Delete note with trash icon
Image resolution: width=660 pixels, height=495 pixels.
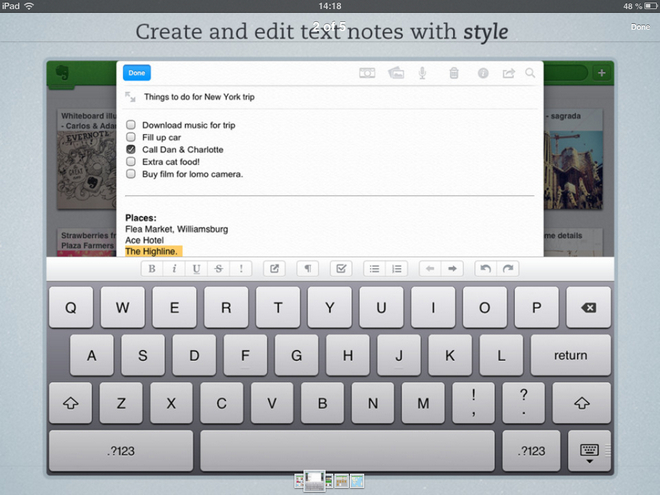(453, 73)
